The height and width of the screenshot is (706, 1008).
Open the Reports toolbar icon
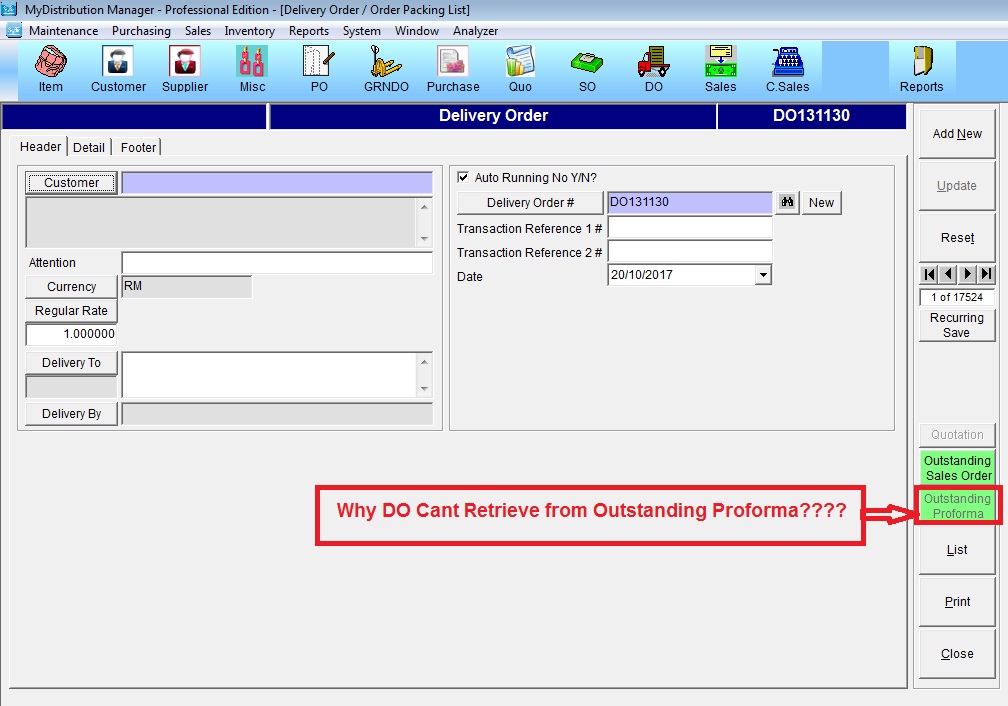921,68
